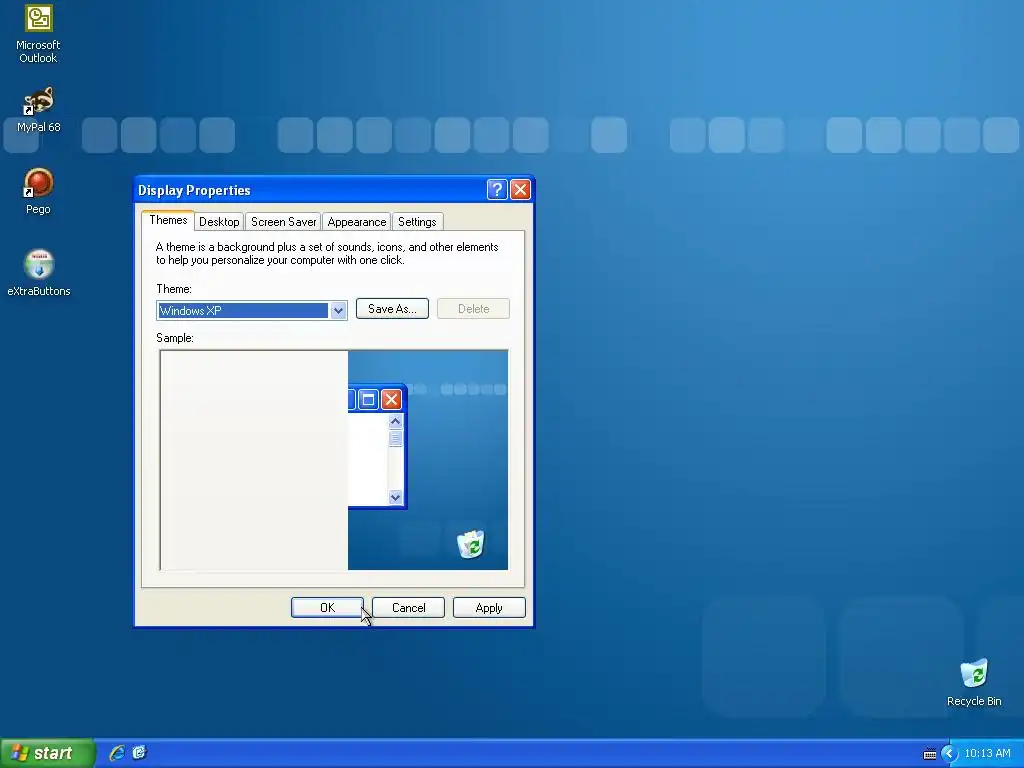Click the Help question mark button
The width and height of the screenshot is (1024, 768).
497,189
